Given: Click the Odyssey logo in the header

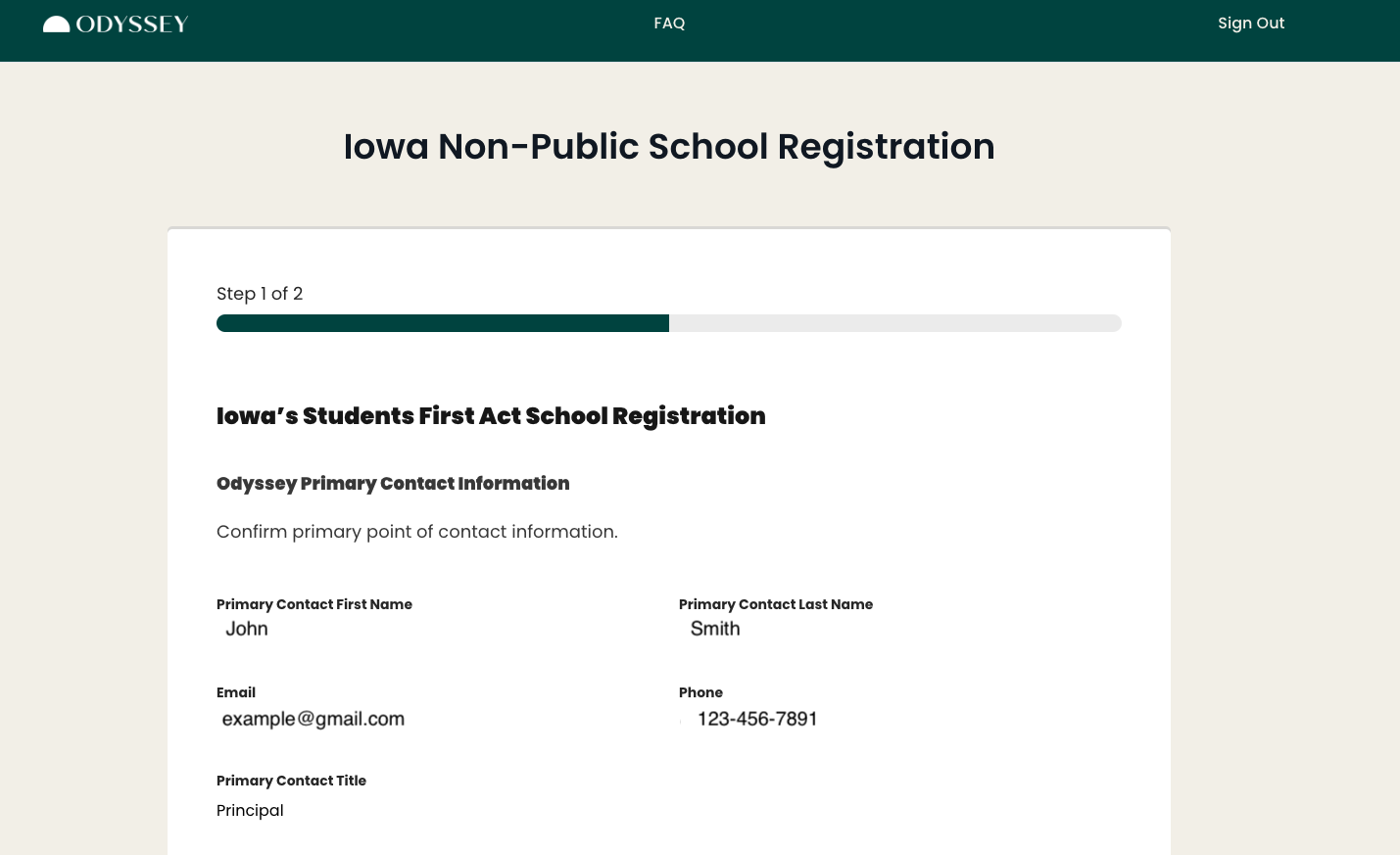Looking at the screenshot, I should (x=116, y=24).
